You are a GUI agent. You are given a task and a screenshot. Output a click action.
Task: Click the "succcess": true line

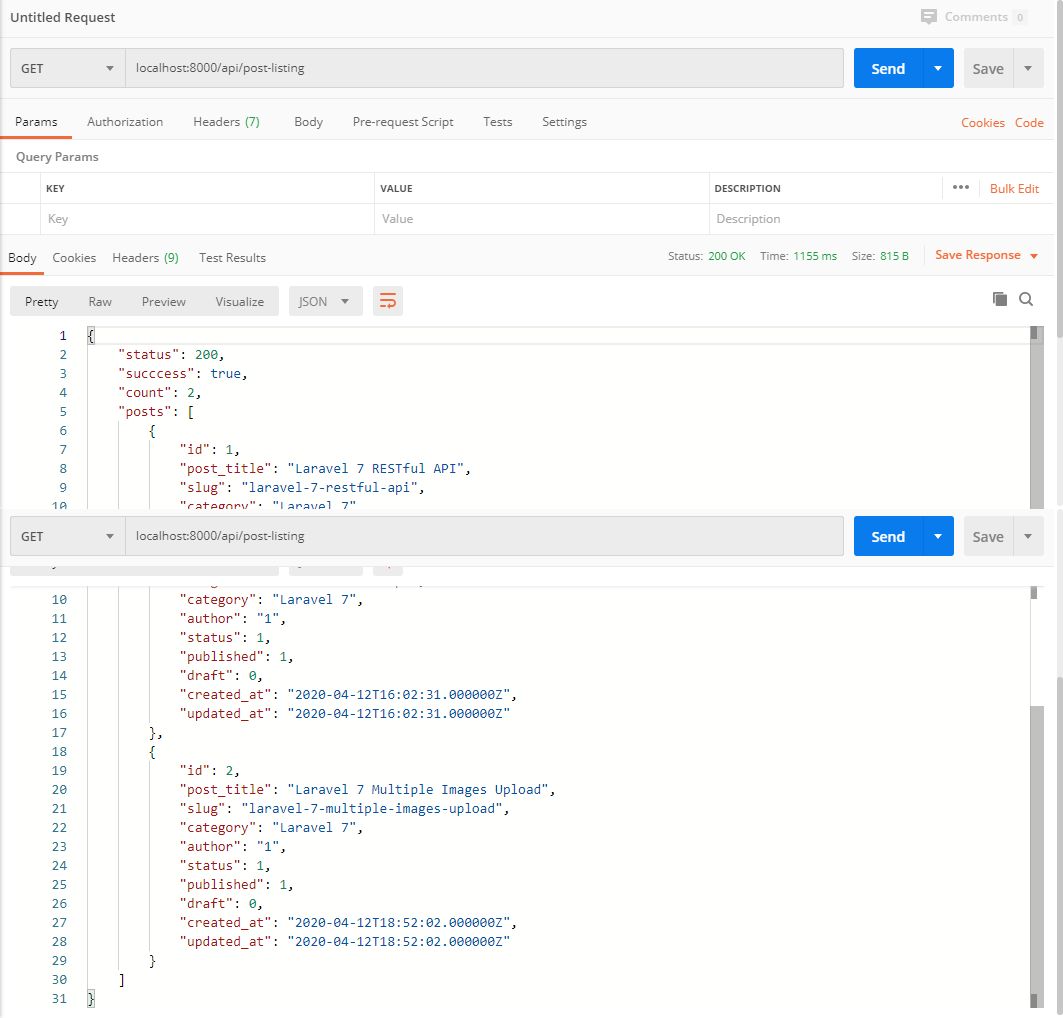[x=182, y=373]
